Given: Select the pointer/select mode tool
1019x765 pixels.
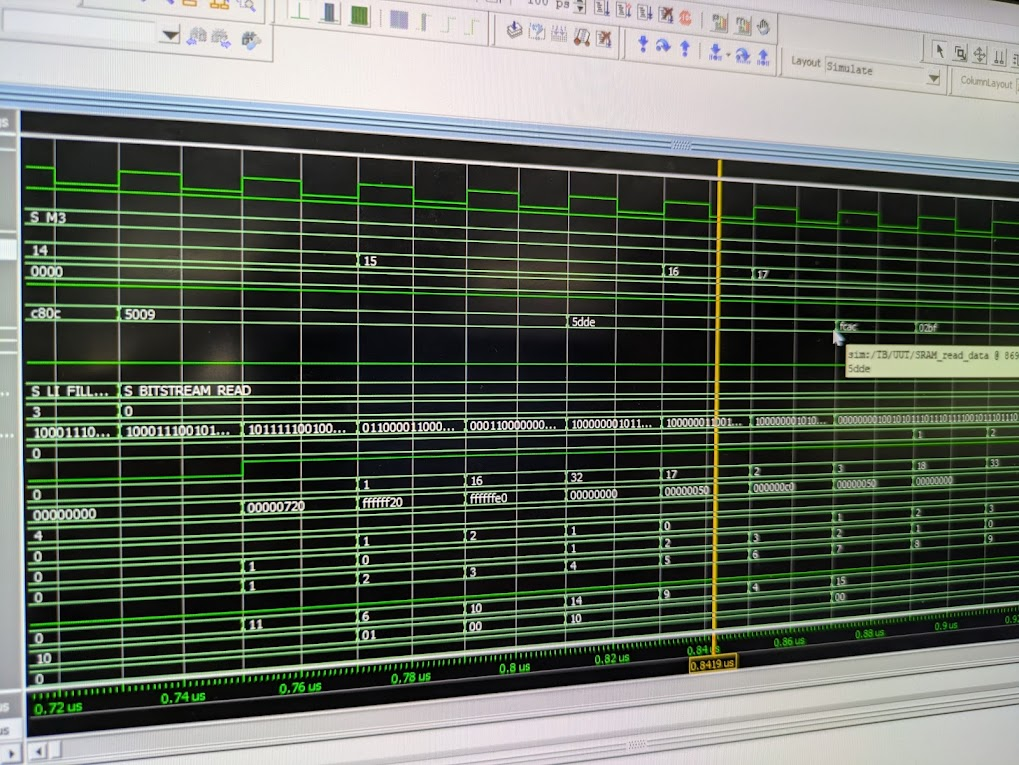Looking at the screenshot, I should [941, 51].
